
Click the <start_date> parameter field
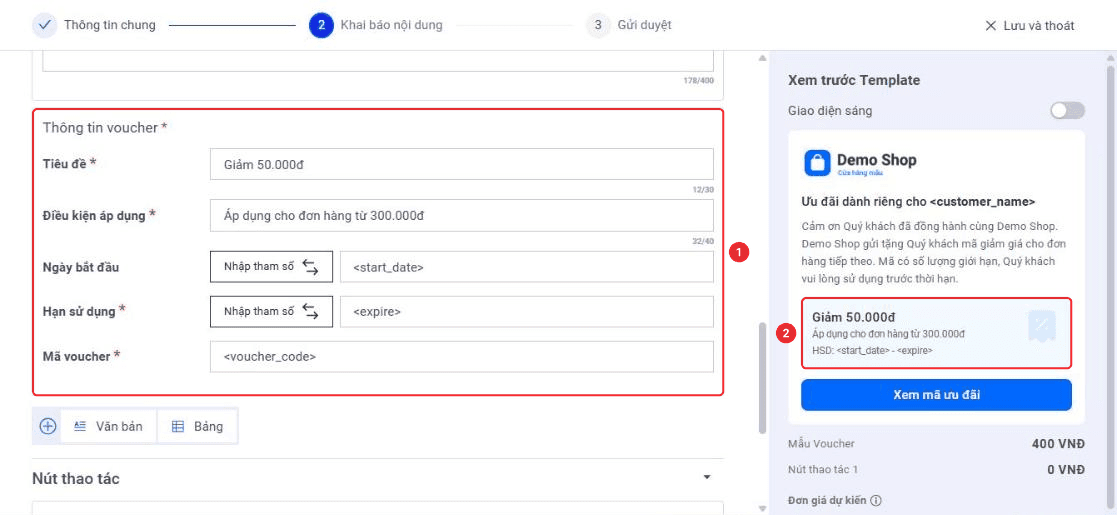click(526, 267)
